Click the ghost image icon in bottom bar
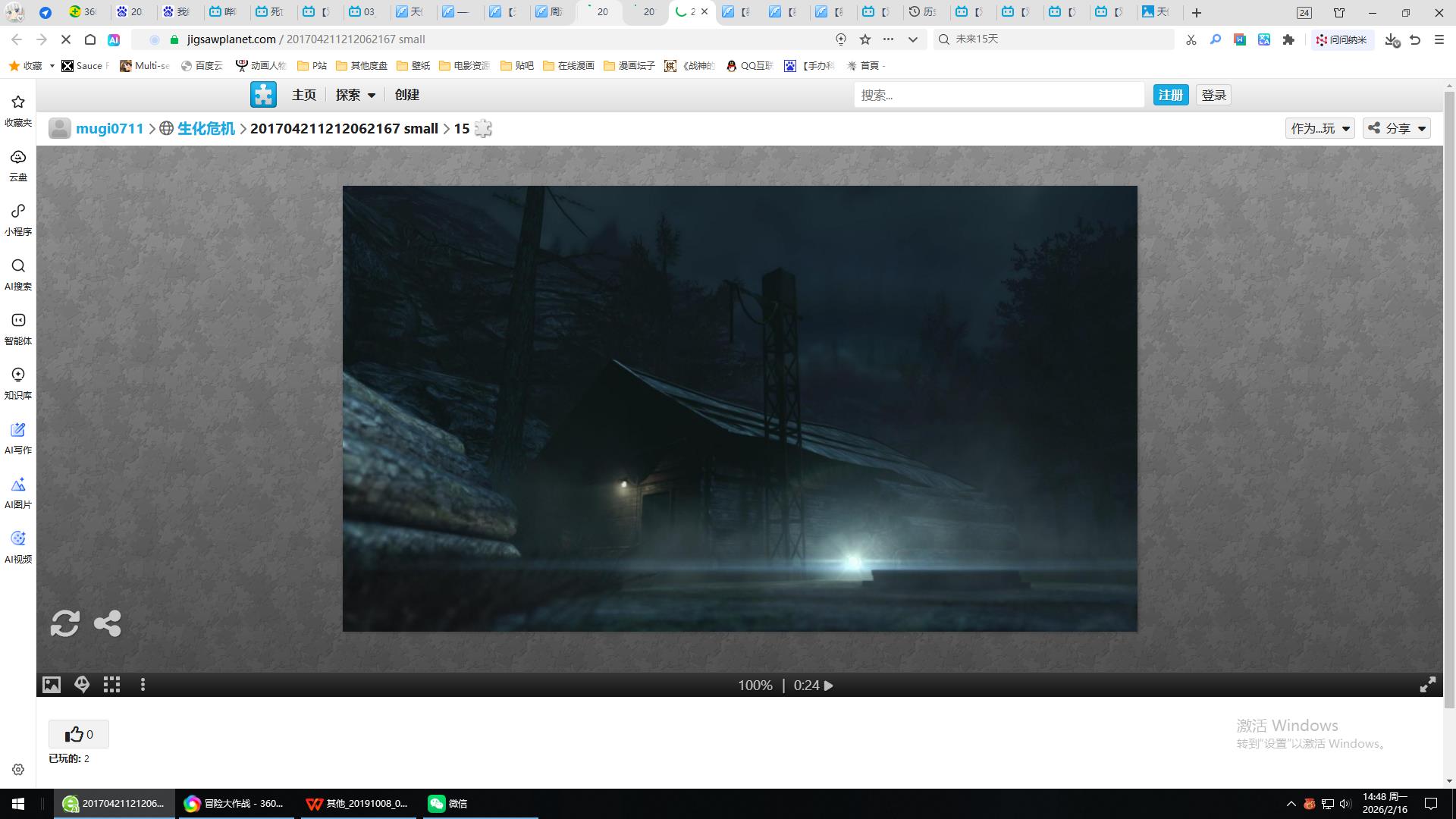 coord(82,685)
